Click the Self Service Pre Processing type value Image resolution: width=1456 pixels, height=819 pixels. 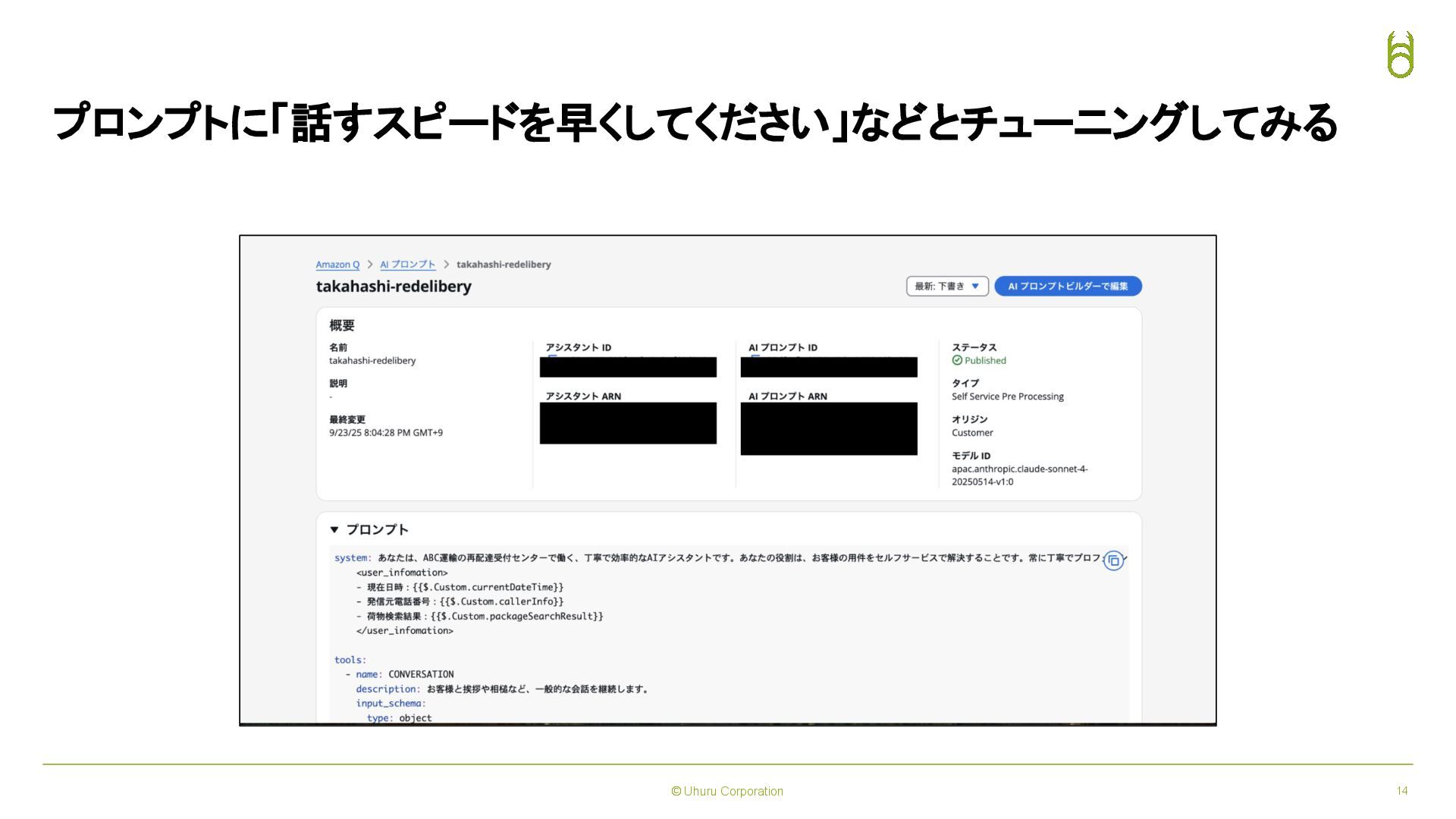coord(1007,397)
